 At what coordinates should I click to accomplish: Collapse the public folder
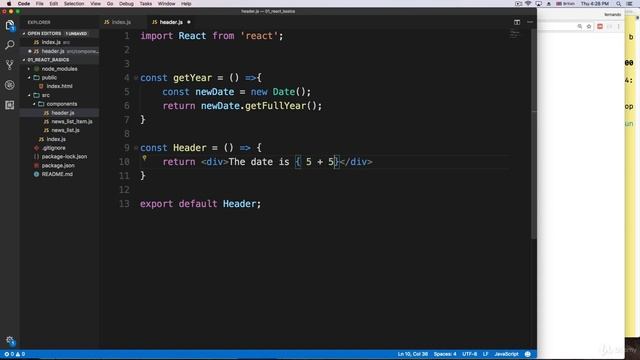pos(29,78)
